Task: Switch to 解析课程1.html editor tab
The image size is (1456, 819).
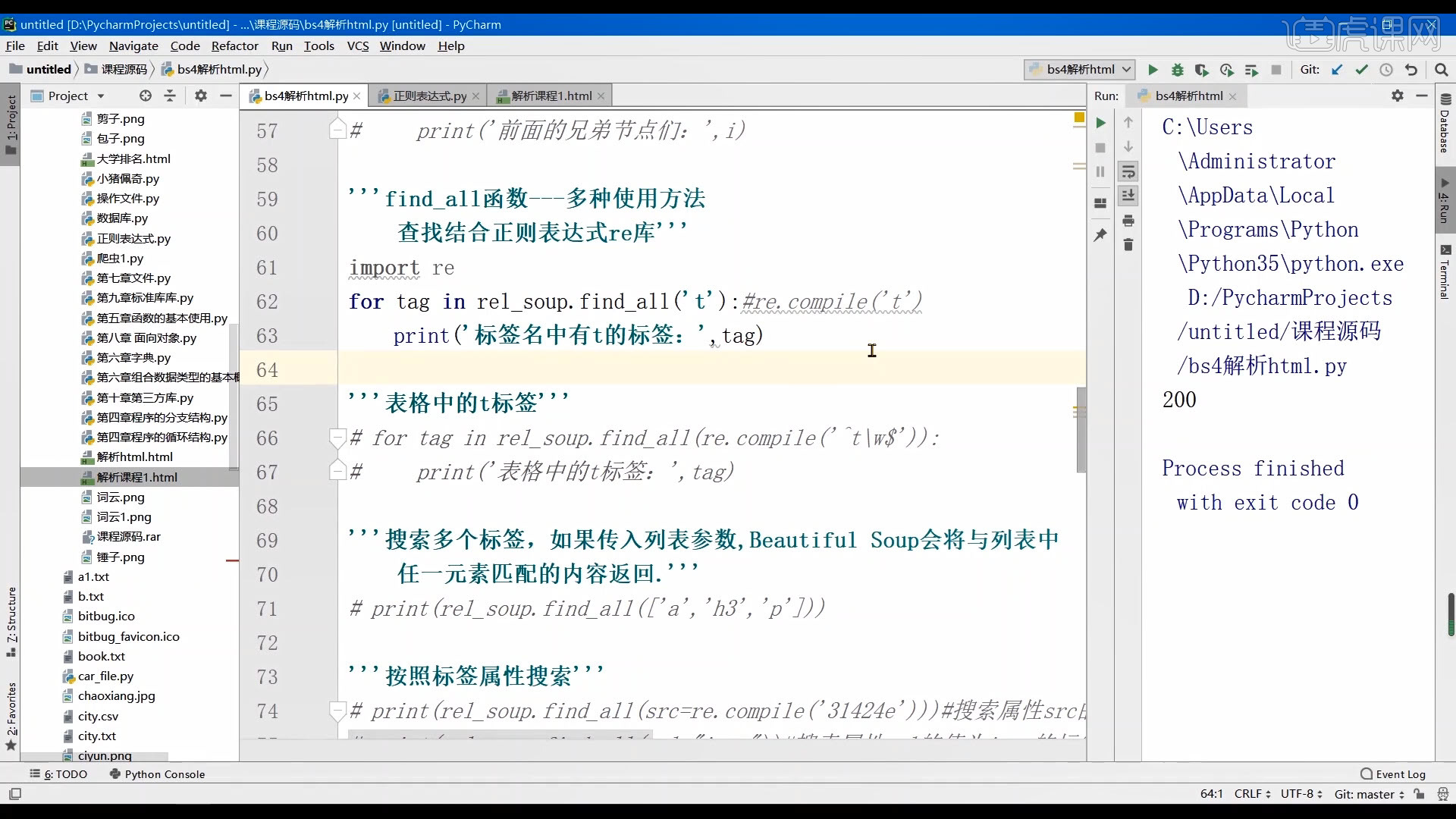Action: click(551, 96)
